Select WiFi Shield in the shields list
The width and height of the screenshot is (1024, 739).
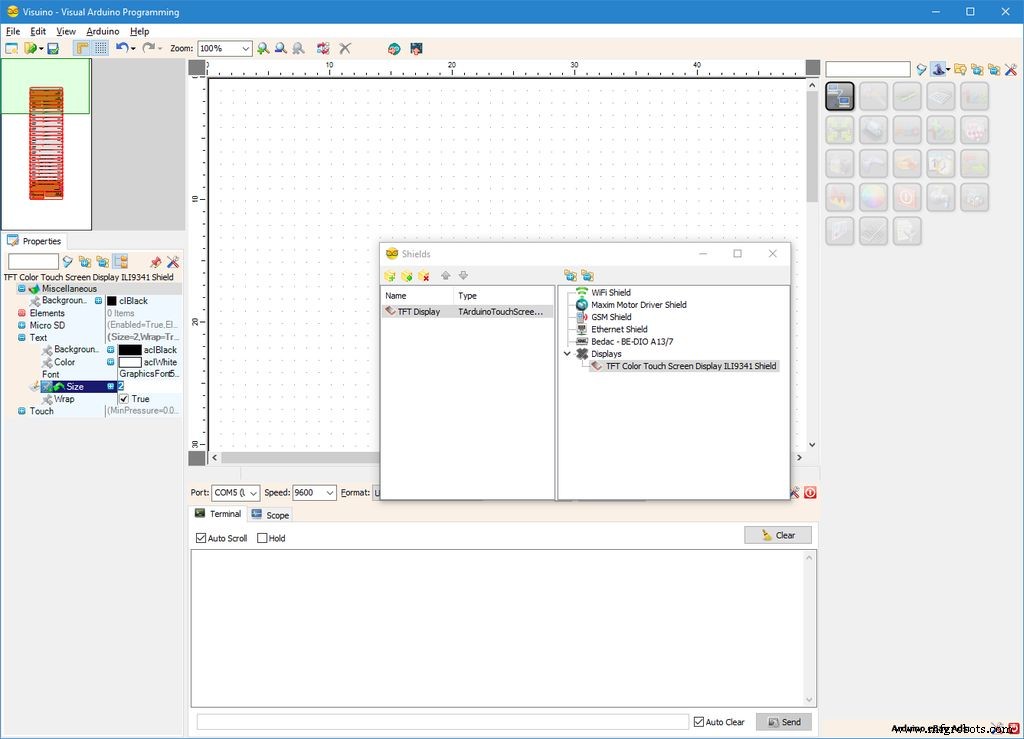pyautogui.click(x=610, y=293)
